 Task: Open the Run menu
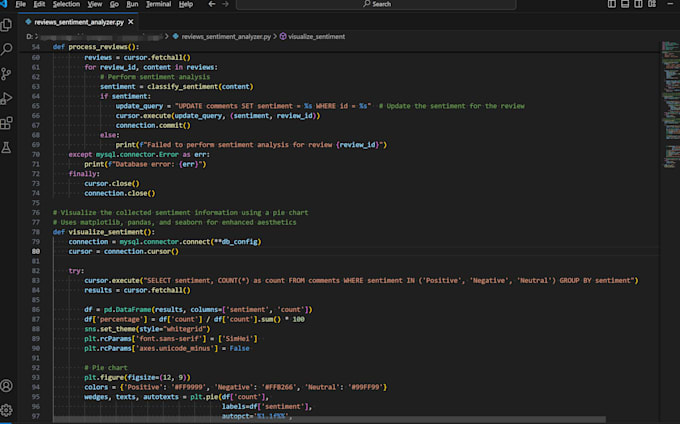[x=132, y=4]
